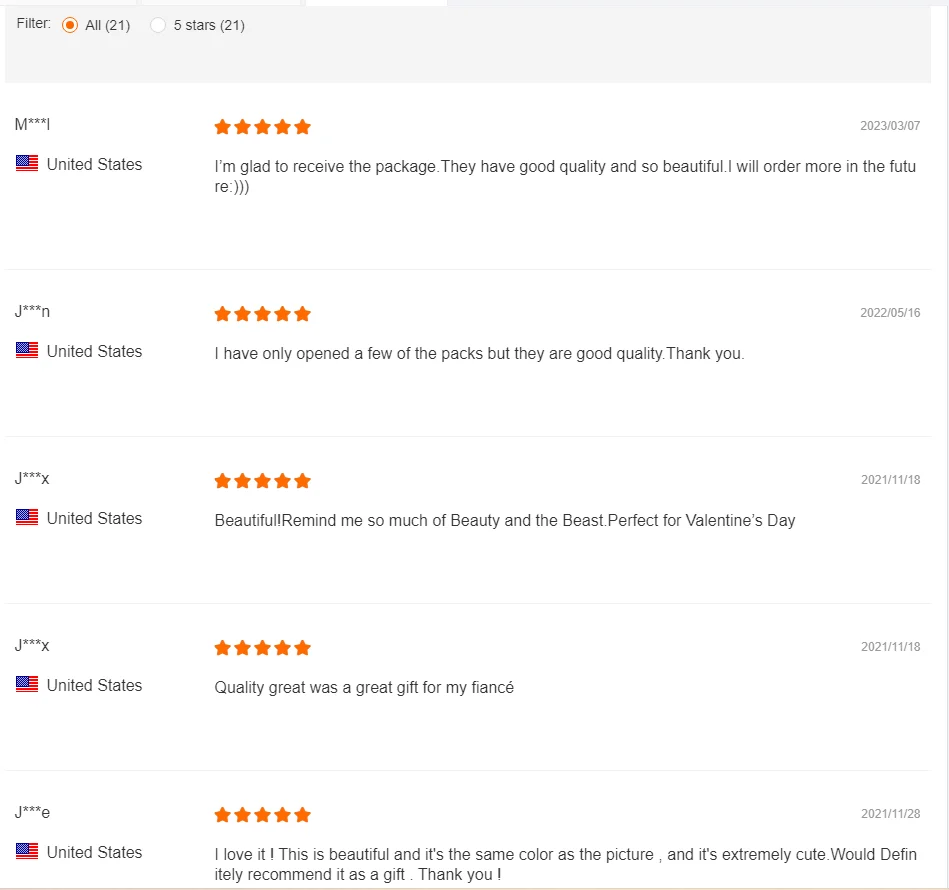Click the star rating on the fiancé gift review
Screen dimensions: 949x890
click(x=262, y=648)
